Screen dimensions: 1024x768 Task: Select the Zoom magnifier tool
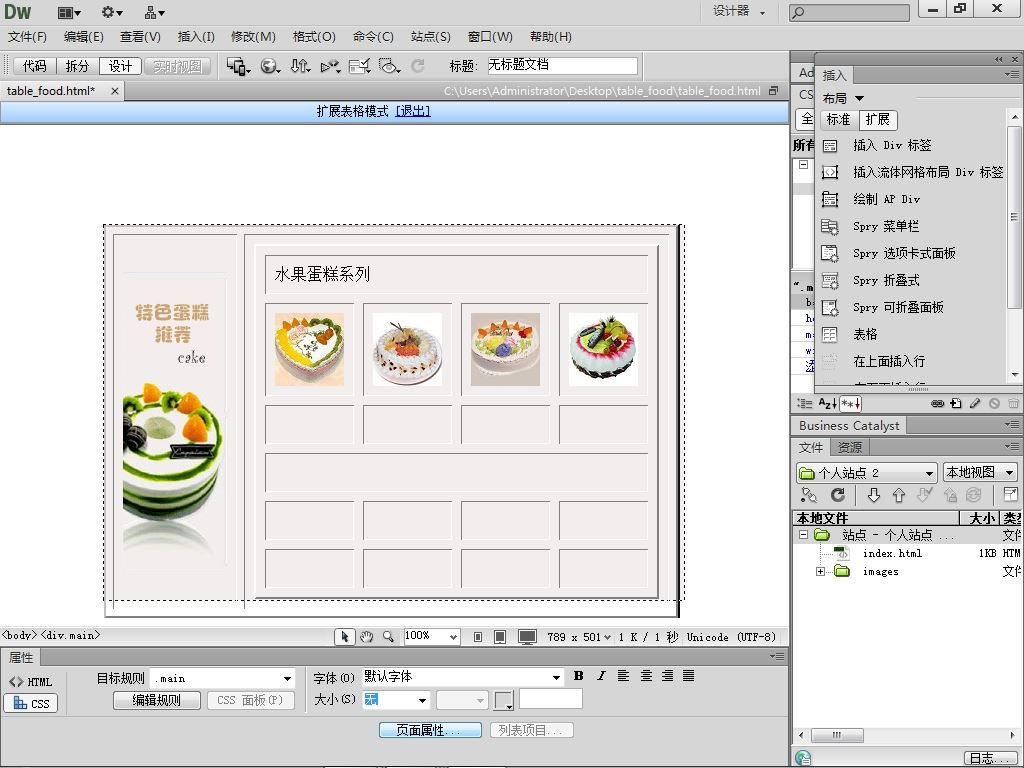coord(389,637)
